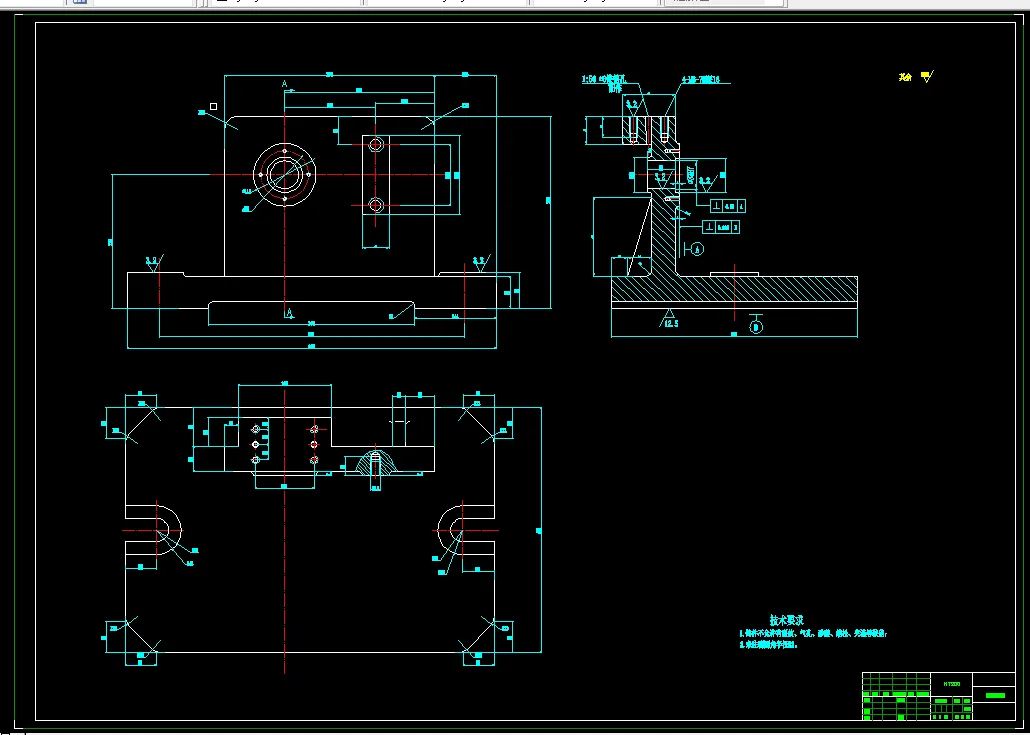Select the 3.2 roughness symbol on right base step

[x=481, y=263]
